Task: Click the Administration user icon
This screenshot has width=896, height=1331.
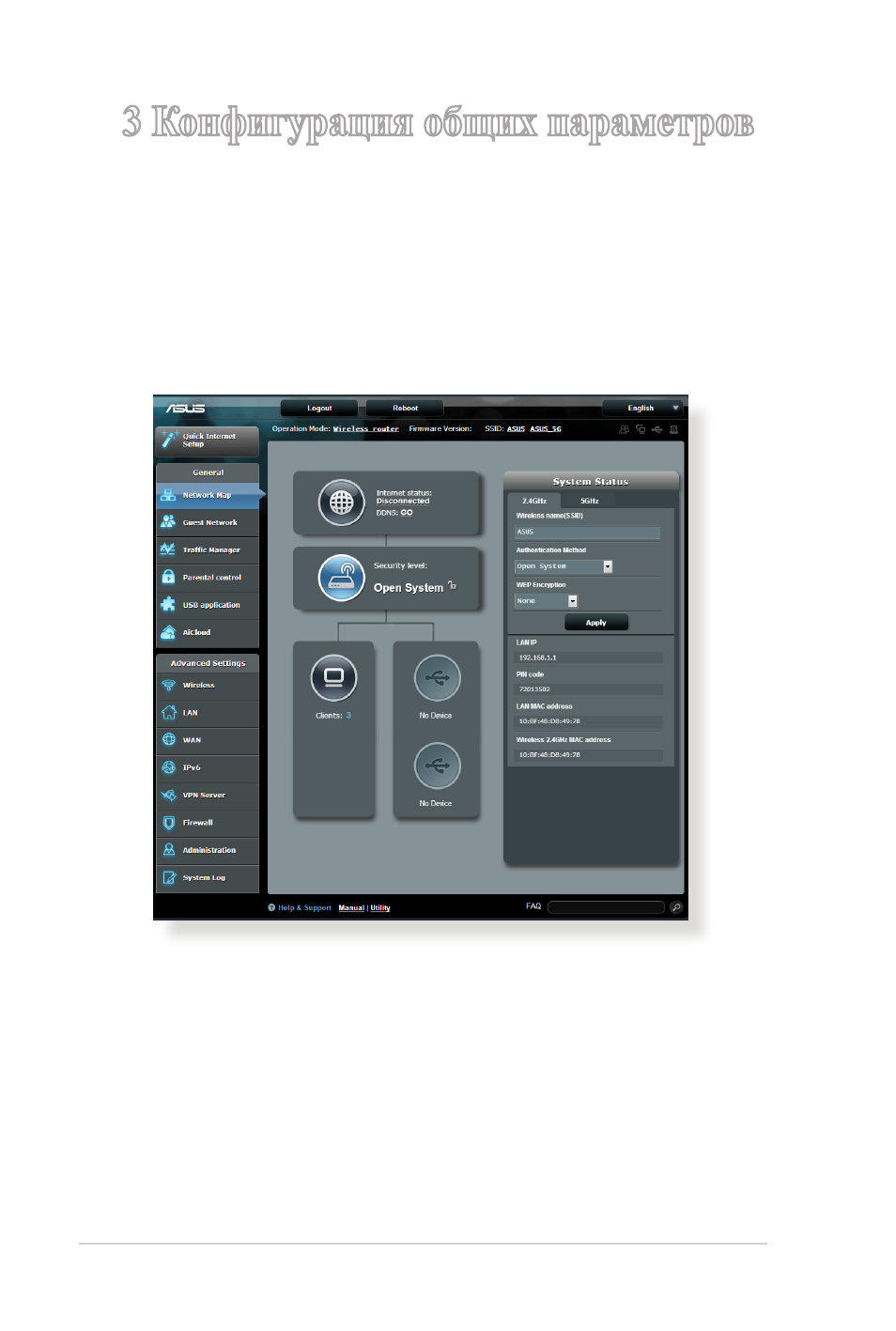Action: 169,849
